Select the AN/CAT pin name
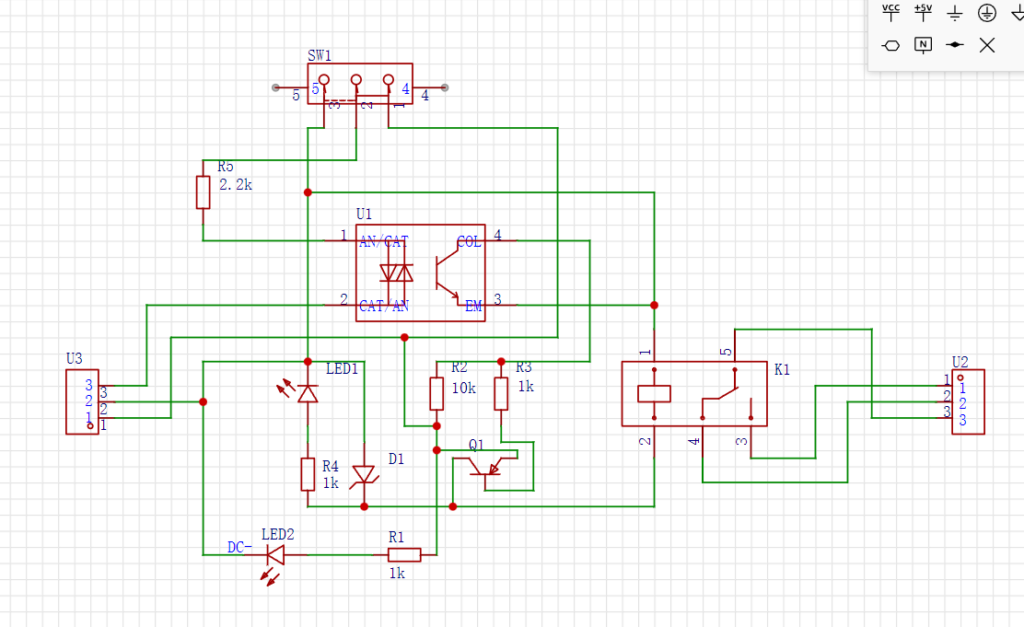This screenshot has height=627, width=1024. [384, 242]
